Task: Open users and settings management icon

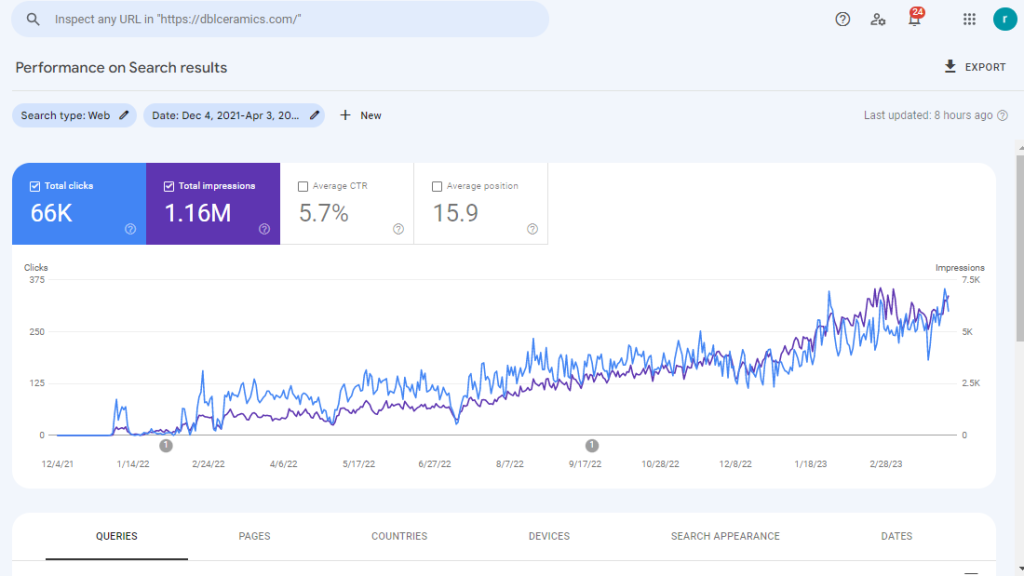Action: (x=878, y=19)
